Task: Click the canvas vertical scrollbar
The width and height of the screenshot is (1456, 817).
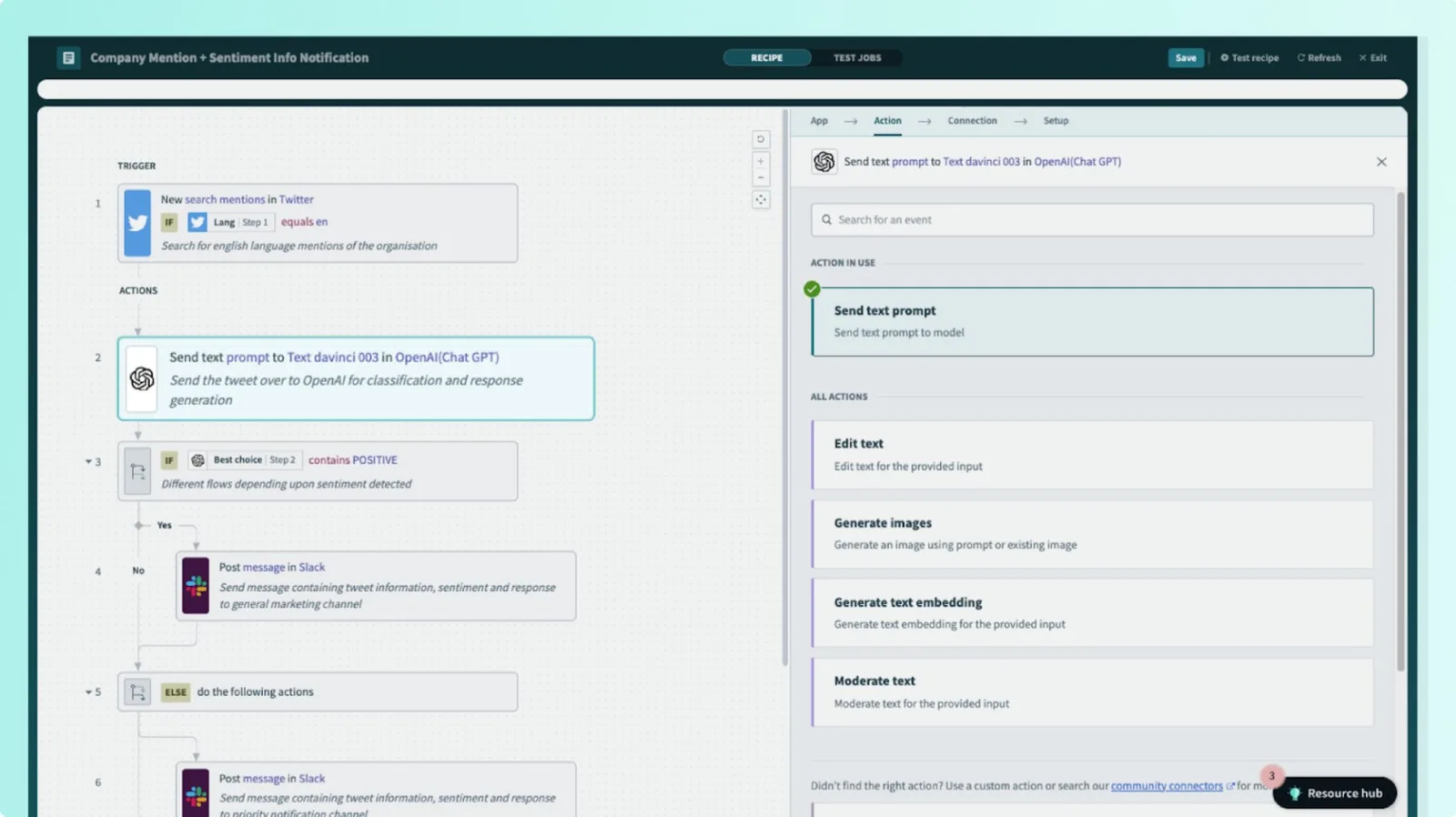Action: pos(784,388)
